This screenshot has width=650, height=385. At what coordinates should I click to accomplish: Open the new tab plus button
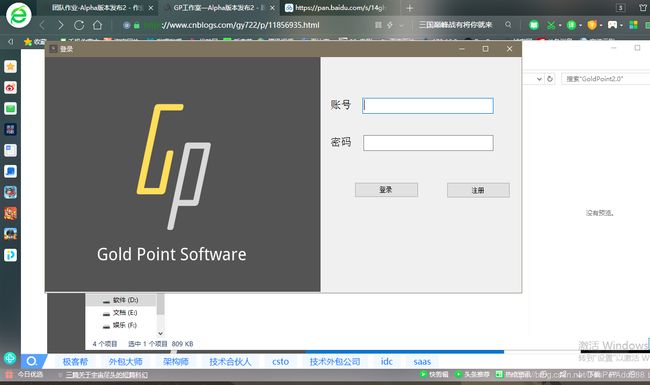(x=410, y=8)
